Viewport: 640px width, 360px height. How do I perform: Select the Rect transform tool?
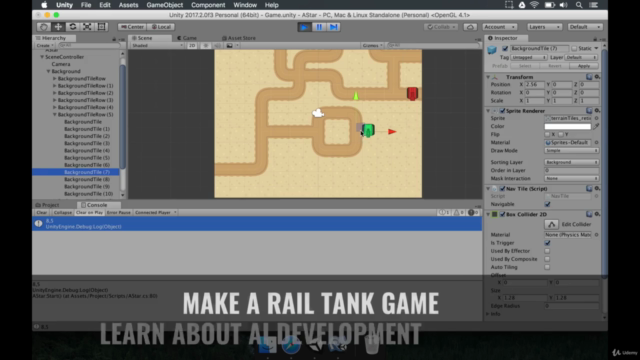tap(101, 27)
